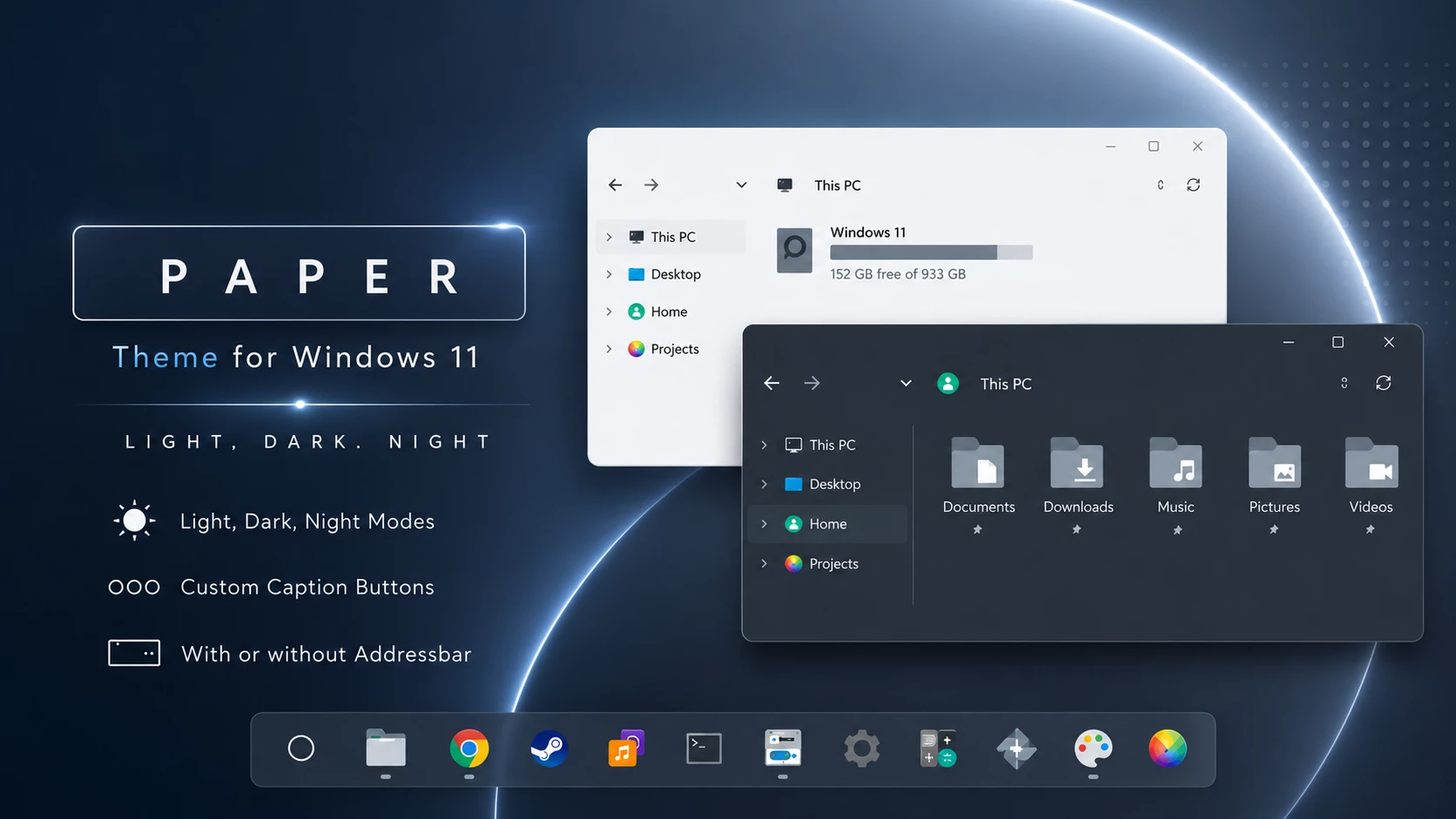This screenshot has height=819, width=1456.
Task: Expand Desktop node in dark window sidebar
Action: [x=765, y=484]
